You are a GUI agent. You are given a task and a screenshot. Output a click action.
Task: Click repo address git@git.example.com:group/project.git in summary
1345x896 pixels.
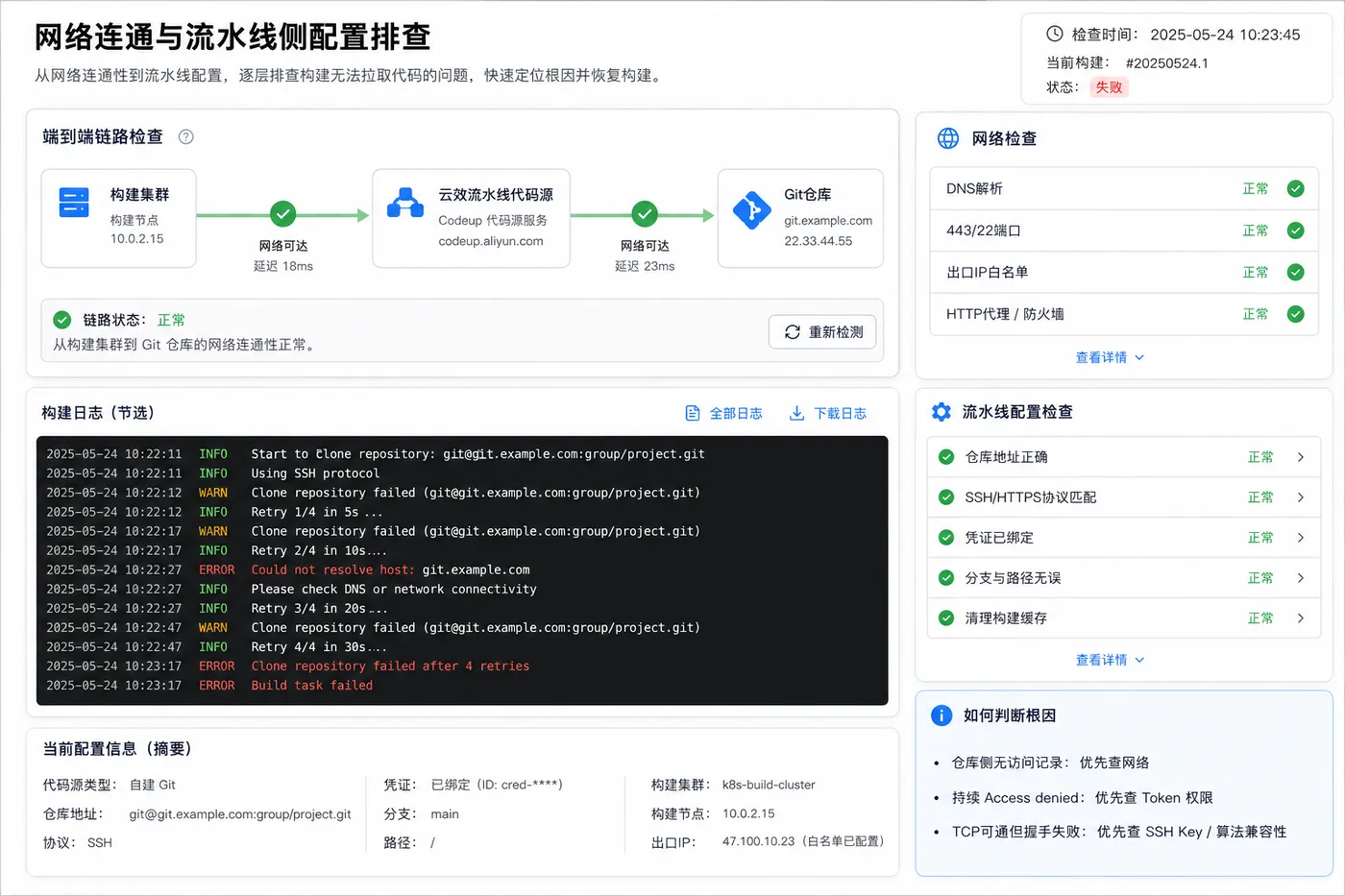tap(240, 814)
